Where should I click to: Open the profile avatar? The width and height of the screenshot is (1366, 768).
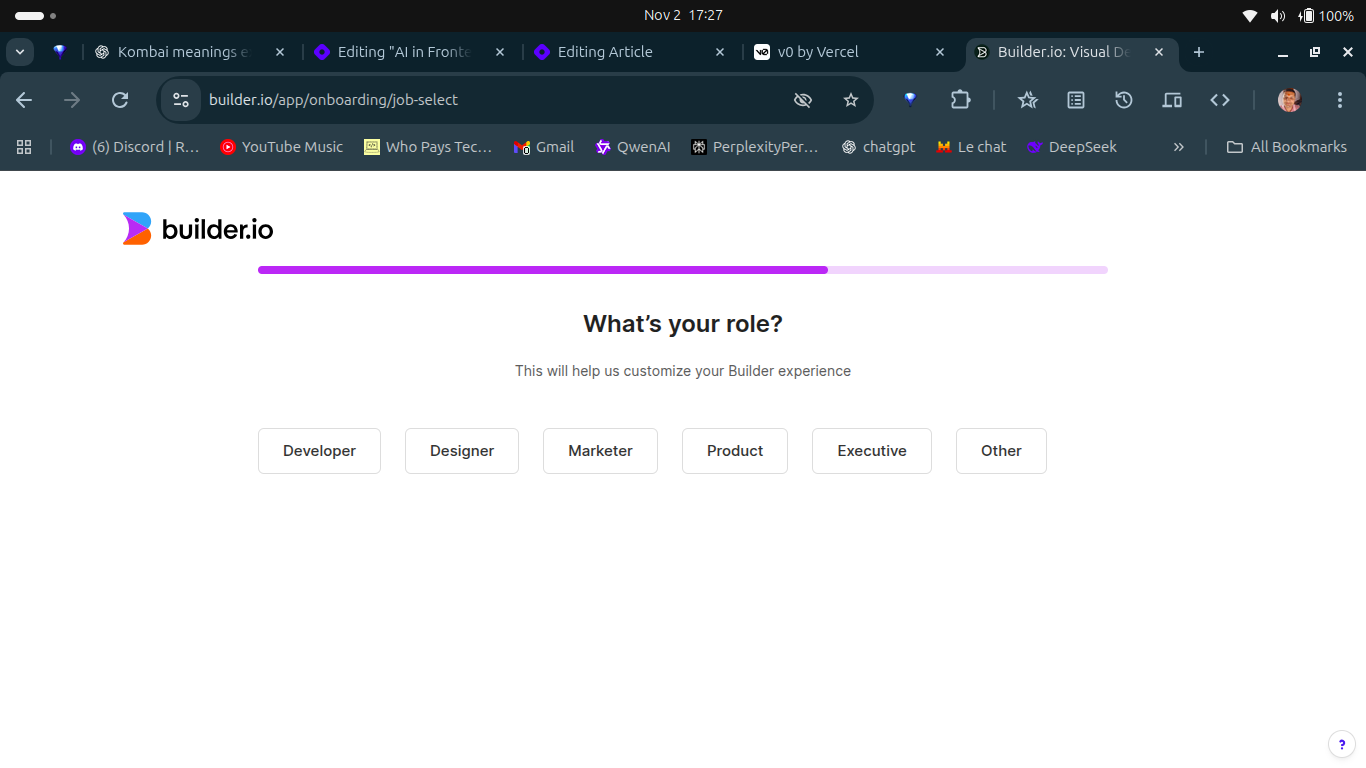pos(1290,100)
